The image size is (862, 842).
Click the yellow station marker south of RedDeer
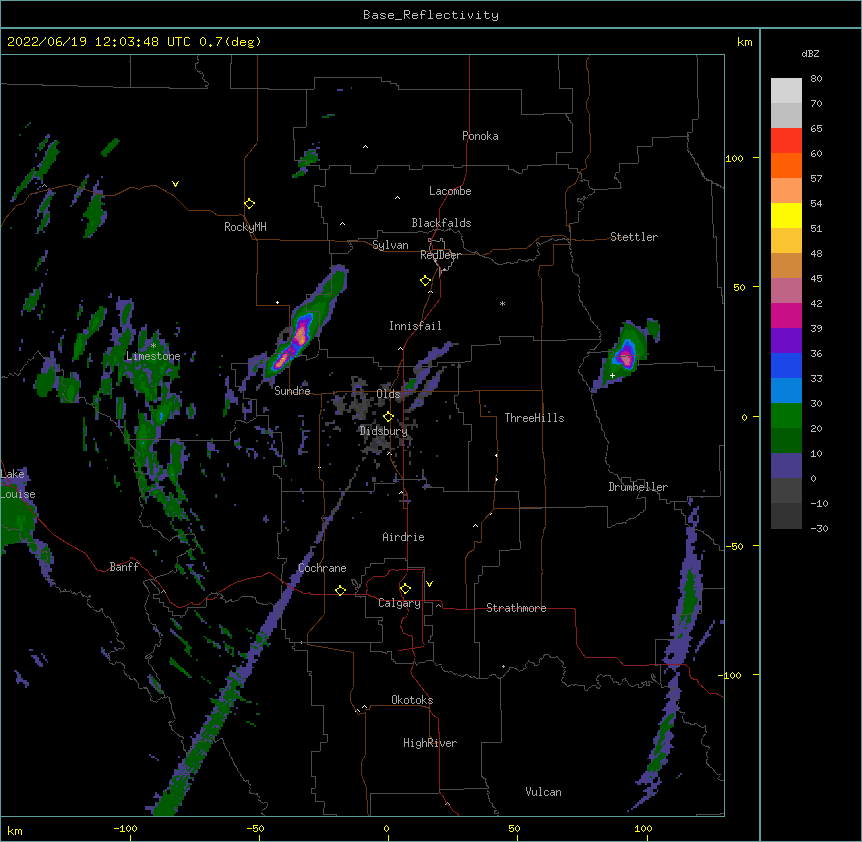tap(425, 281)
